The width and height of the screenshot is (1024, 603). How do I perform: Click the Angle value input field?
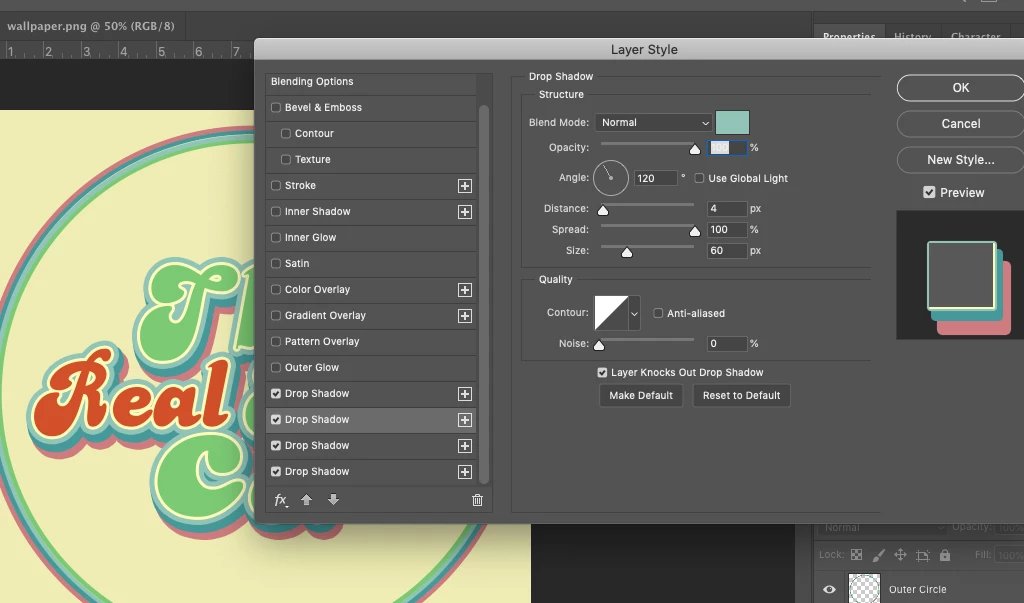click(656, 178)
